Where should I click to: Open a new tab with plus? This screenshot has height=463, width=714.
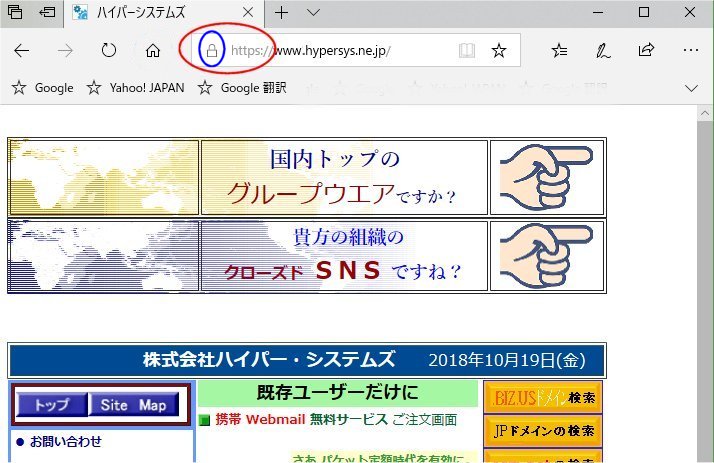click(281, 12)
